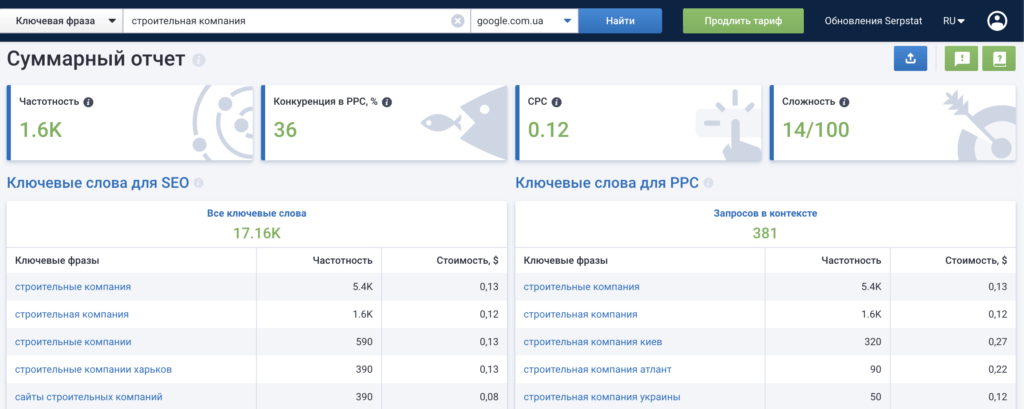
Task: Click the Сложность value 14/100
Action: [816, 130]
